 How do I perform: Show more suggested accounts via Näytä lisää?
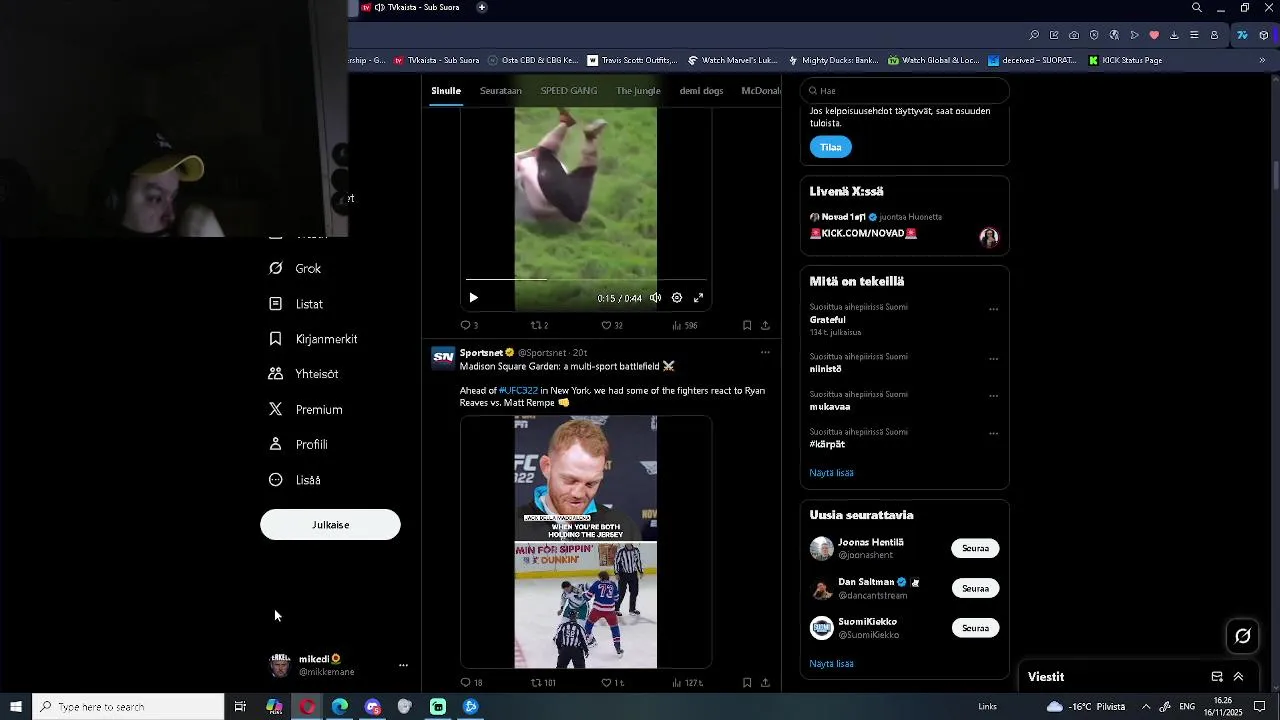point(831,664)
